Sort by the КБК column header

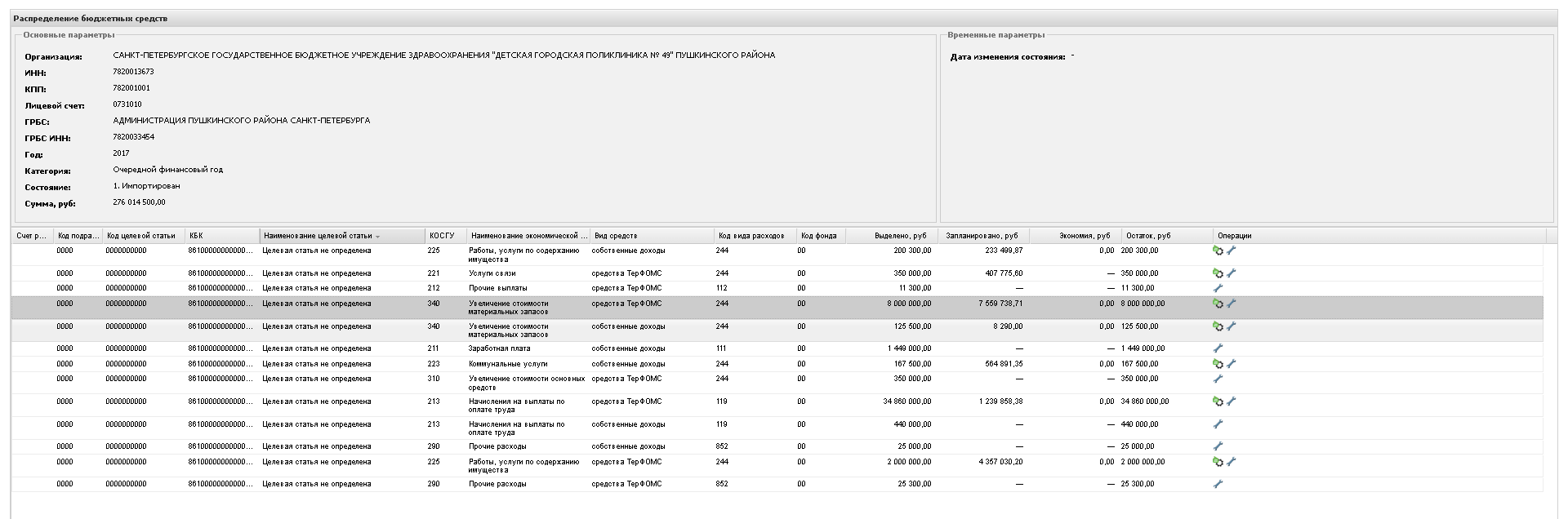coord(223,236)
